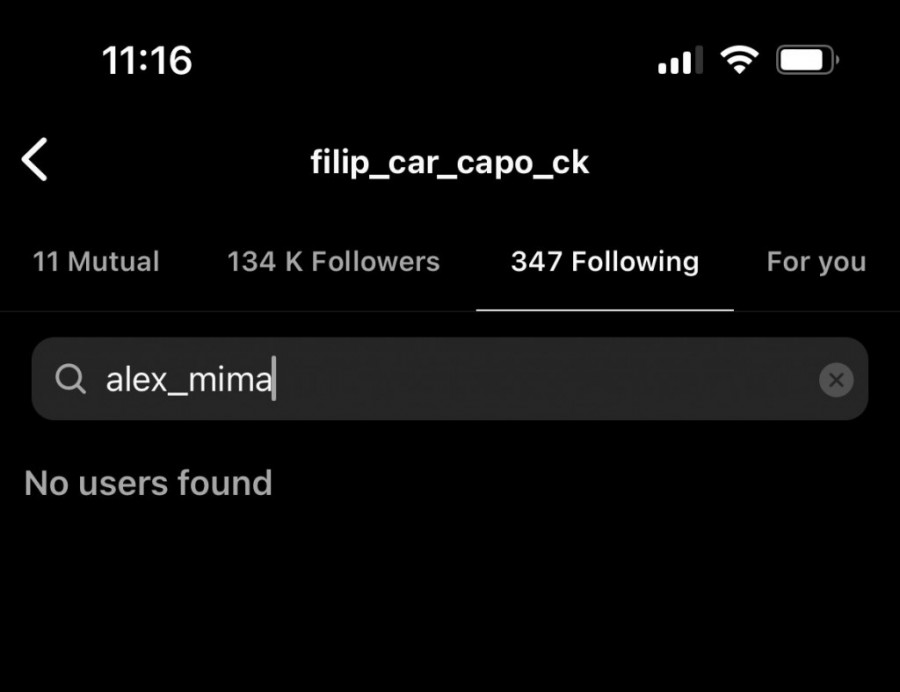Viewport: 900px width, 692px height.
Task: Go back using the left chevron arrow
Action: point(34,160)
